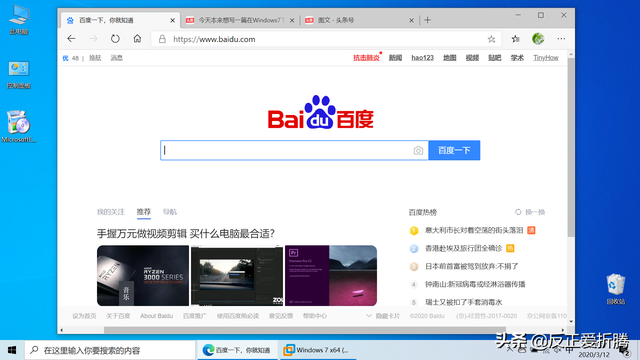Open hot item 香港赴埃及旅行团全确诊
Viewport: 640px width, 360px height.
(463, 248)
